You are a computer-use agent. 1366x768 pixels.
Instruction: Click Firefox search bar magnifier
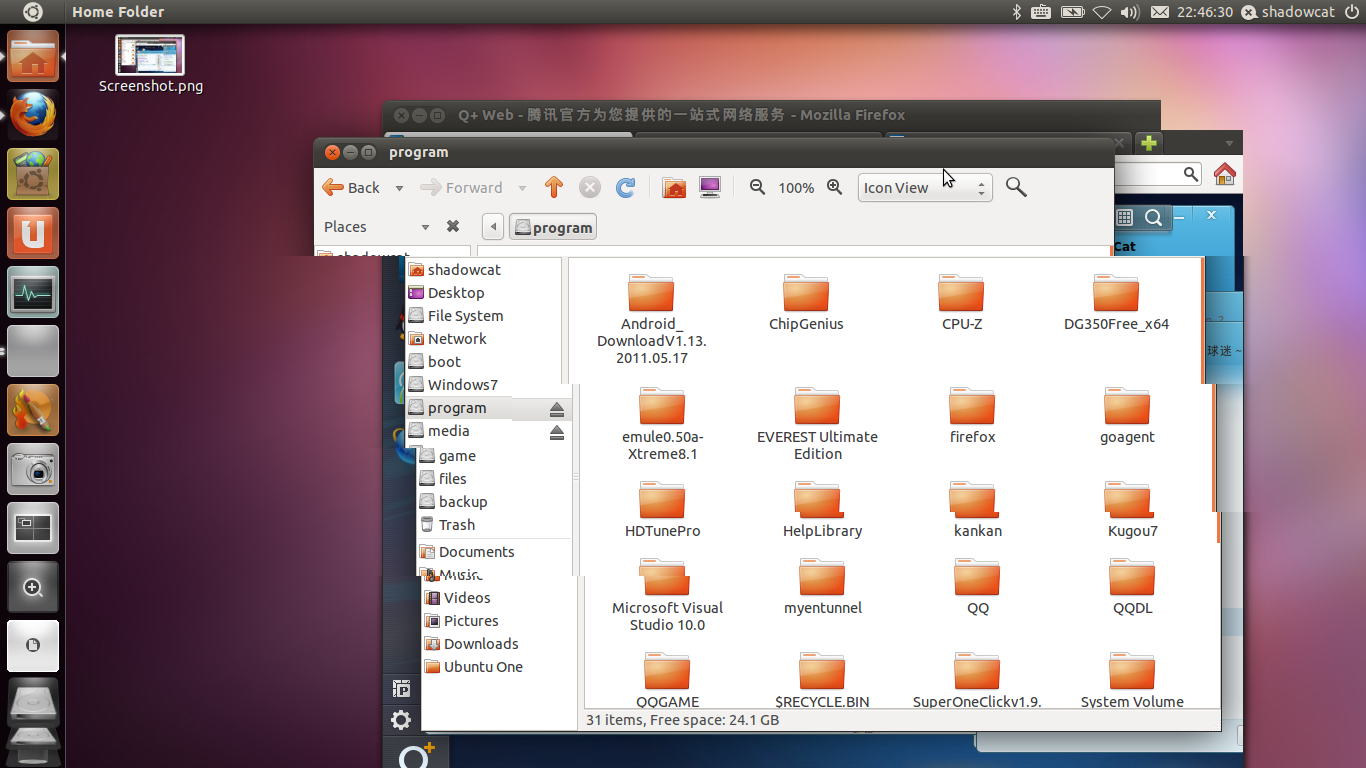[1191, 174]
